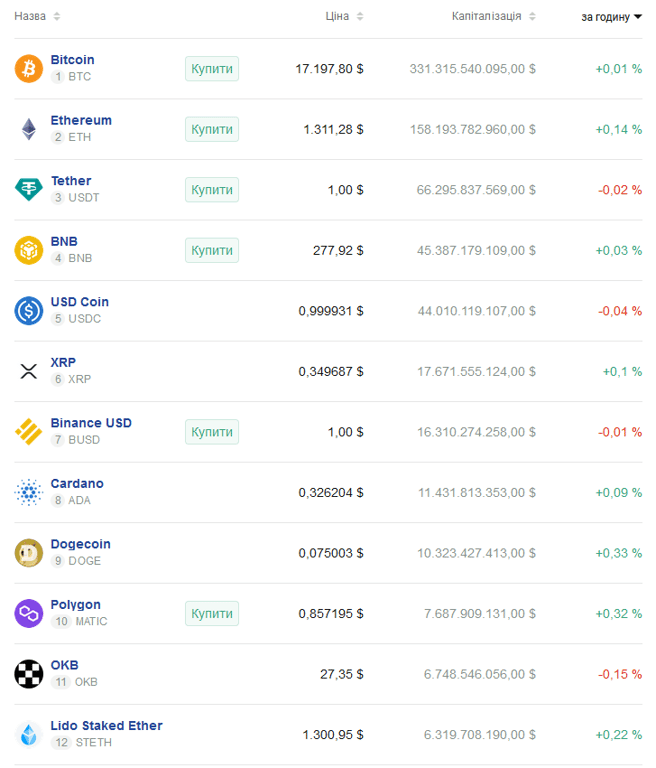Click the Bitcoin coin logo
The width and height of the screenshot is (656, 768).
(28, 68)
